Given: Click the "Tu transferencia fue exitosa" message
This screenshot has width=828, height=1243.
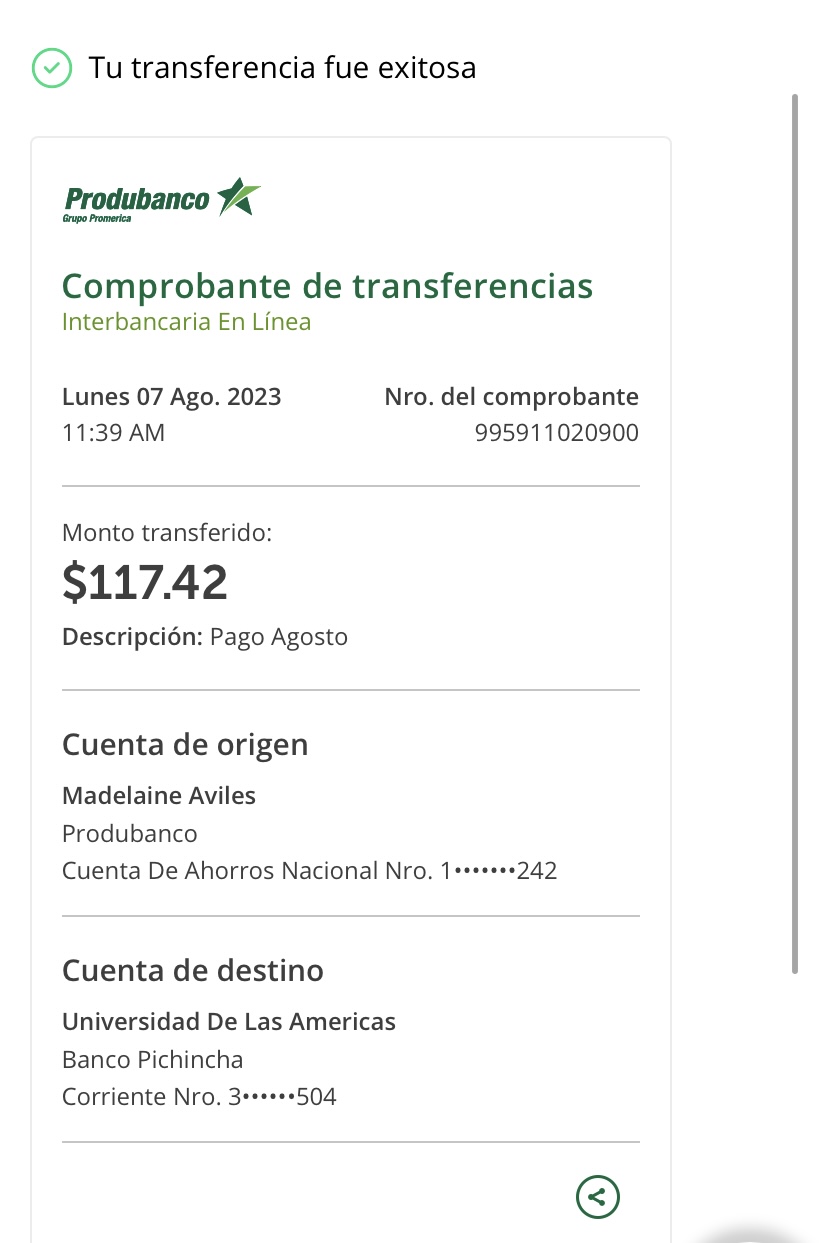Looking at the screenshot, I should click(282, 68).
